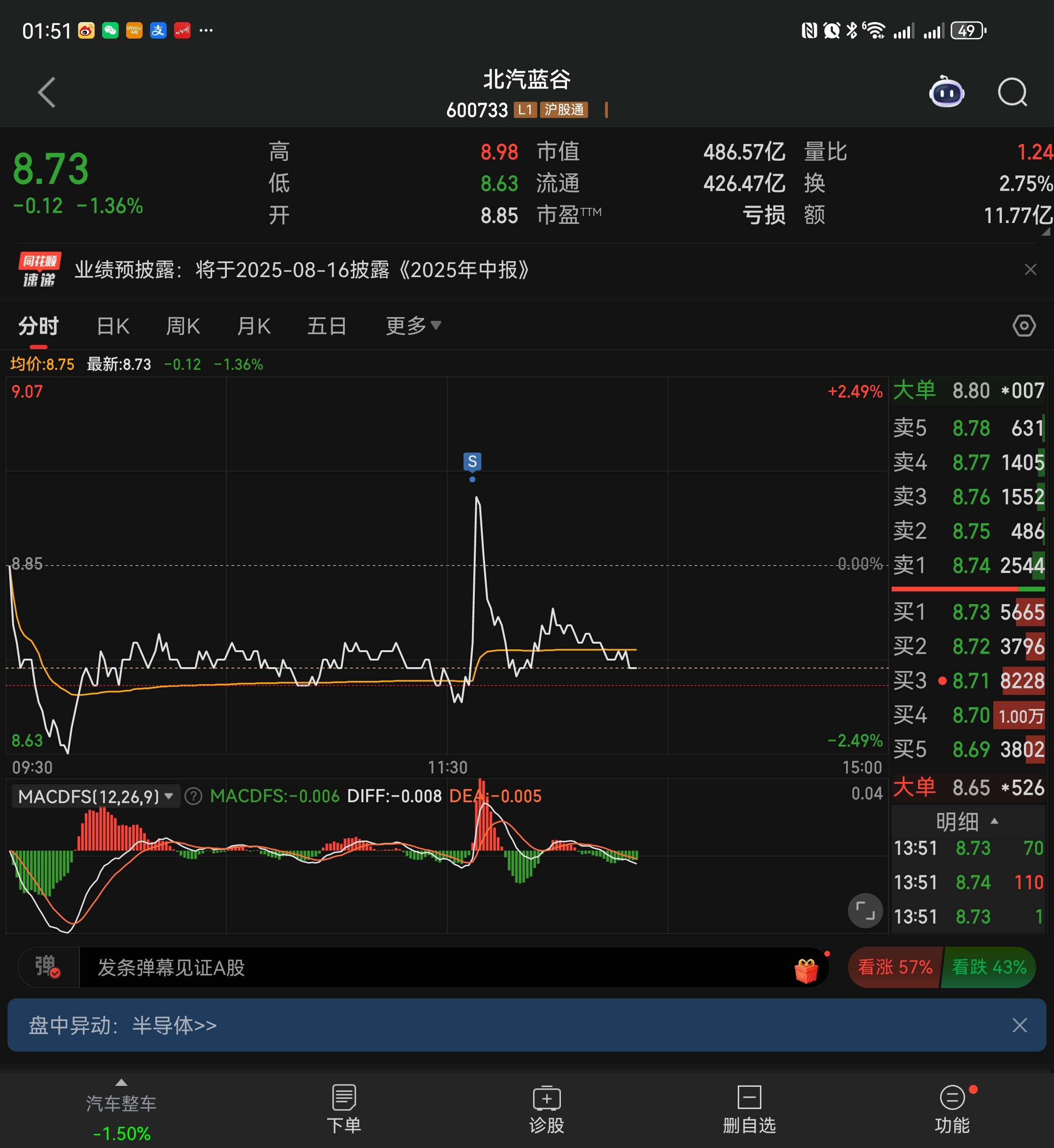Close the 业绩预披露 notice
This screenshot has height=1148, width=1054.
1030,269
